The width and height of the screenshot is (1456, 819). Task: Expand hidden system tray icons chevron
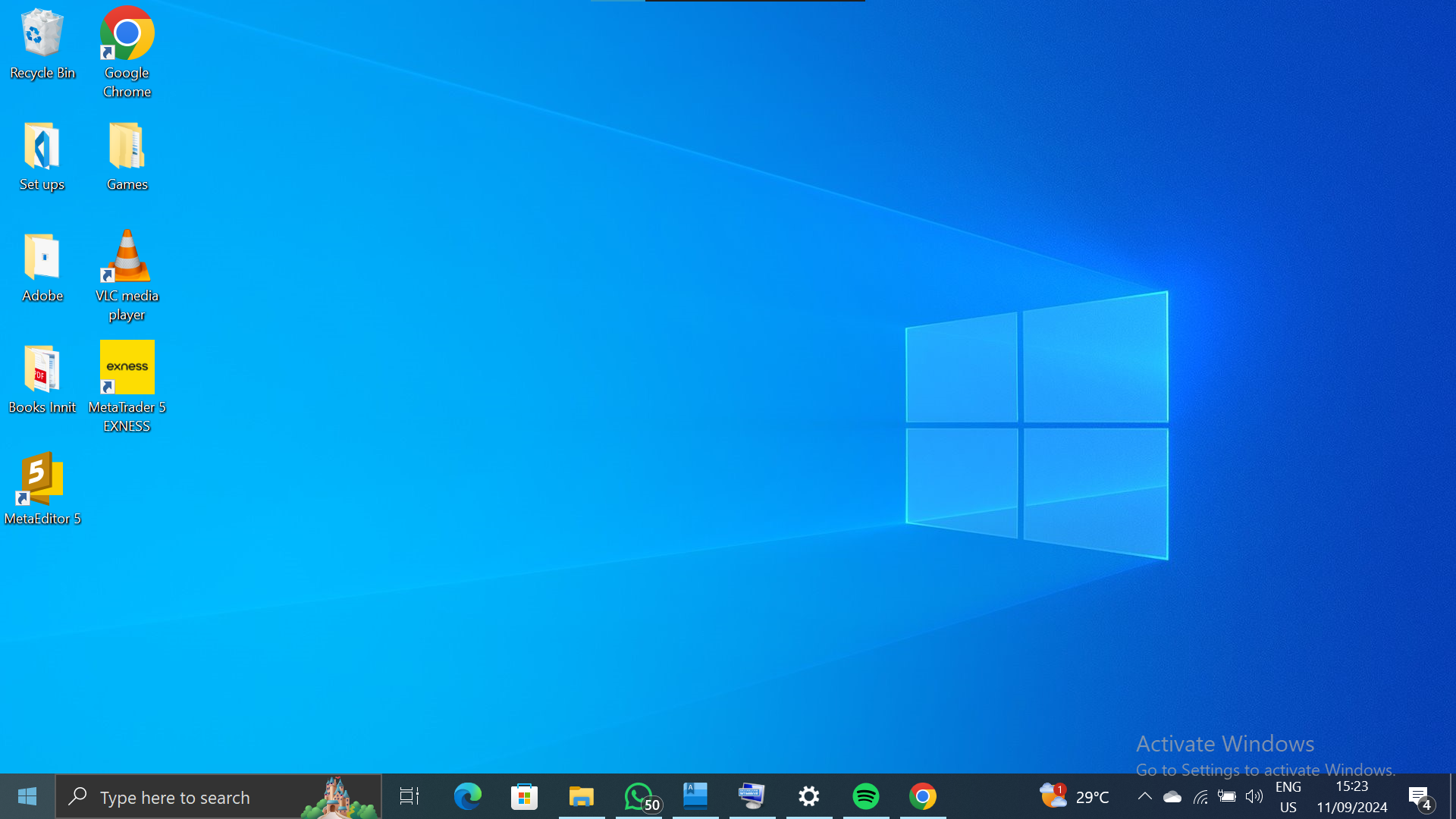click(x=1145, y=796)
